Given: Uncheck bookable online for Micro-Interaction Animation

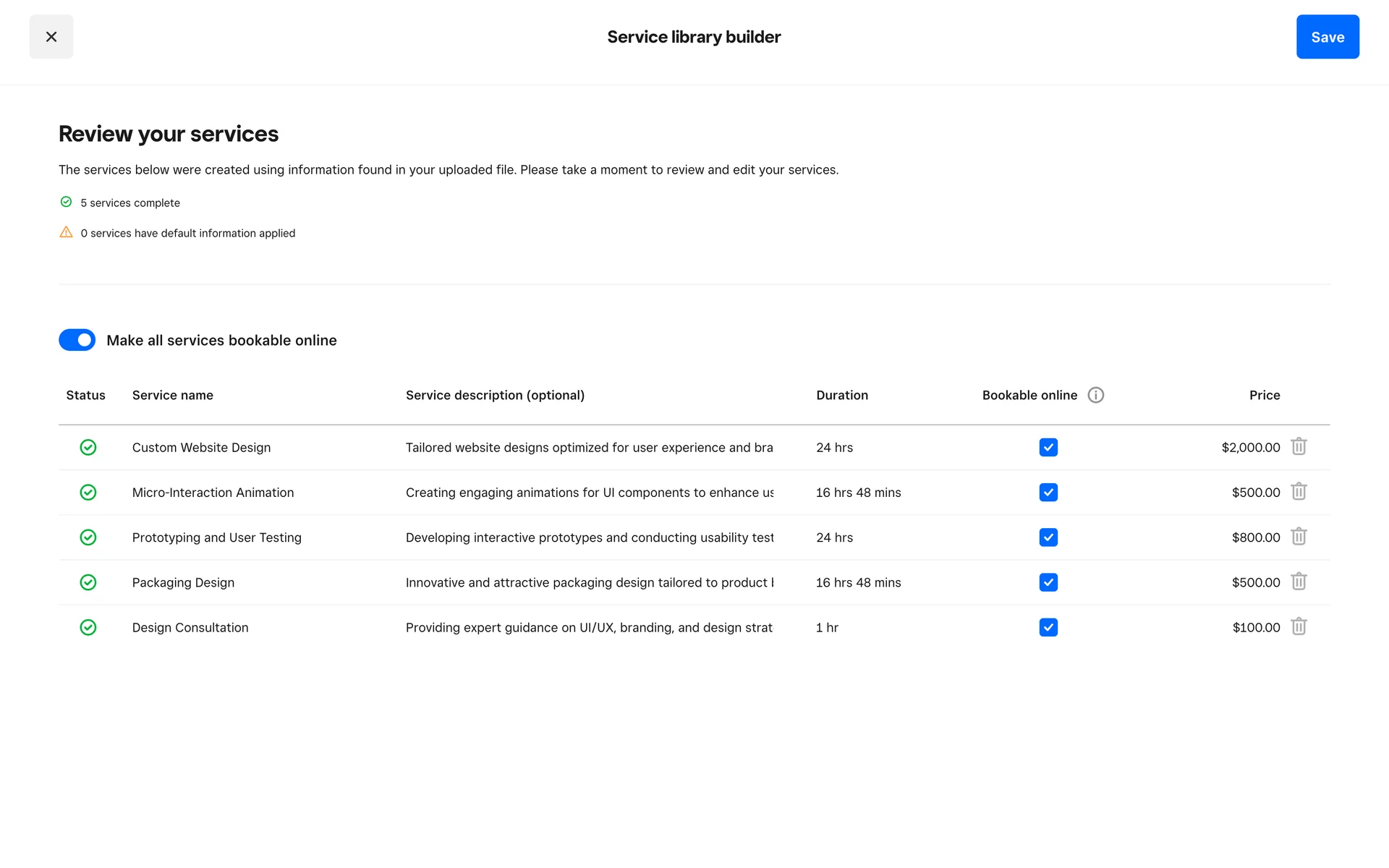Looking at the screenshot, I should pyautogui.click(x=1048, y=493).
